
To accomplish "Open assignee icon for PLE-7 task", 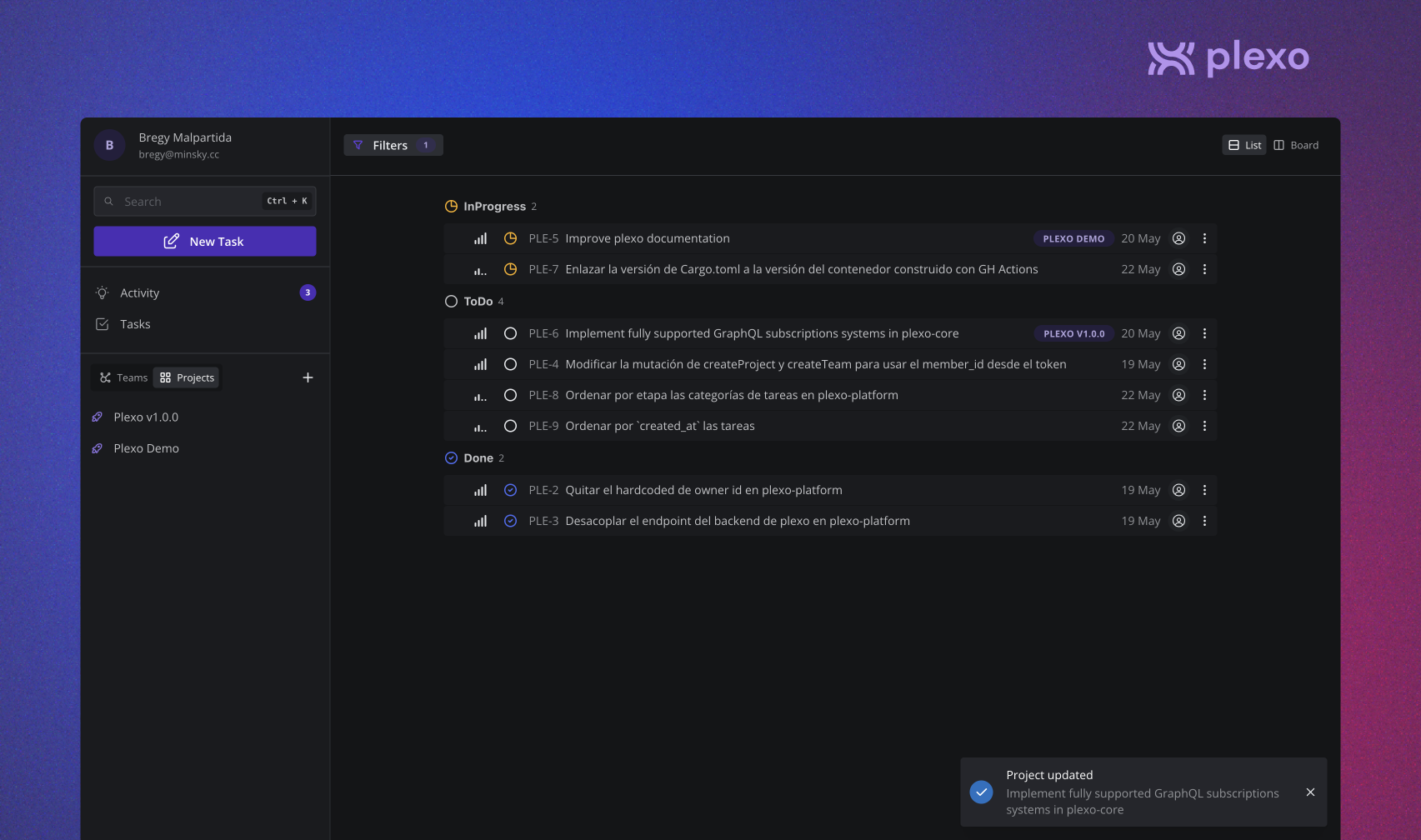I will coord(1178,269).
